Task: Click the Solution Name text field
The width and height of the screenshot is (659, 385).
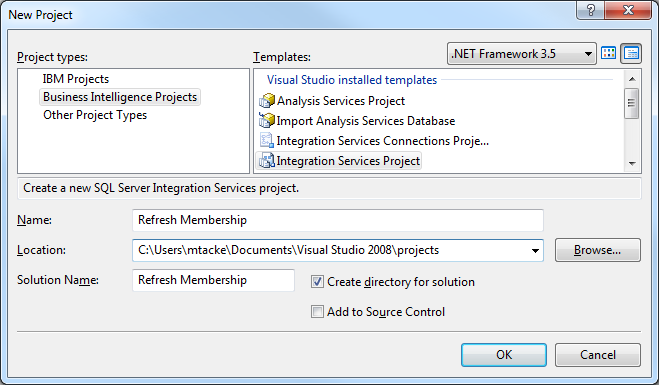Action: coord(214,280)
